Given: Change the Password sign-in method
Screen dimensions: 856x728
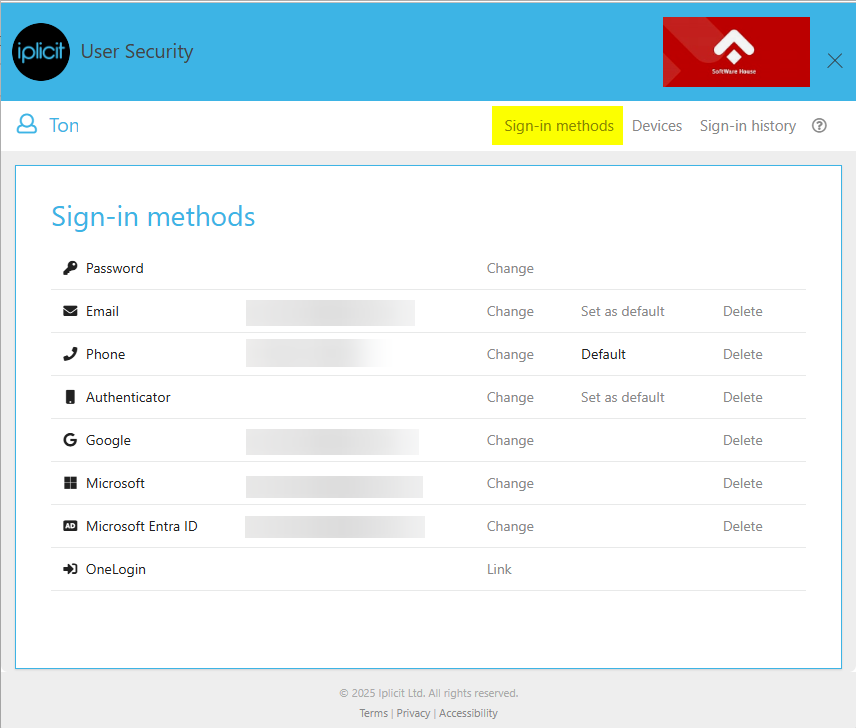Looking at the screenshot, I should click(510, 268).
